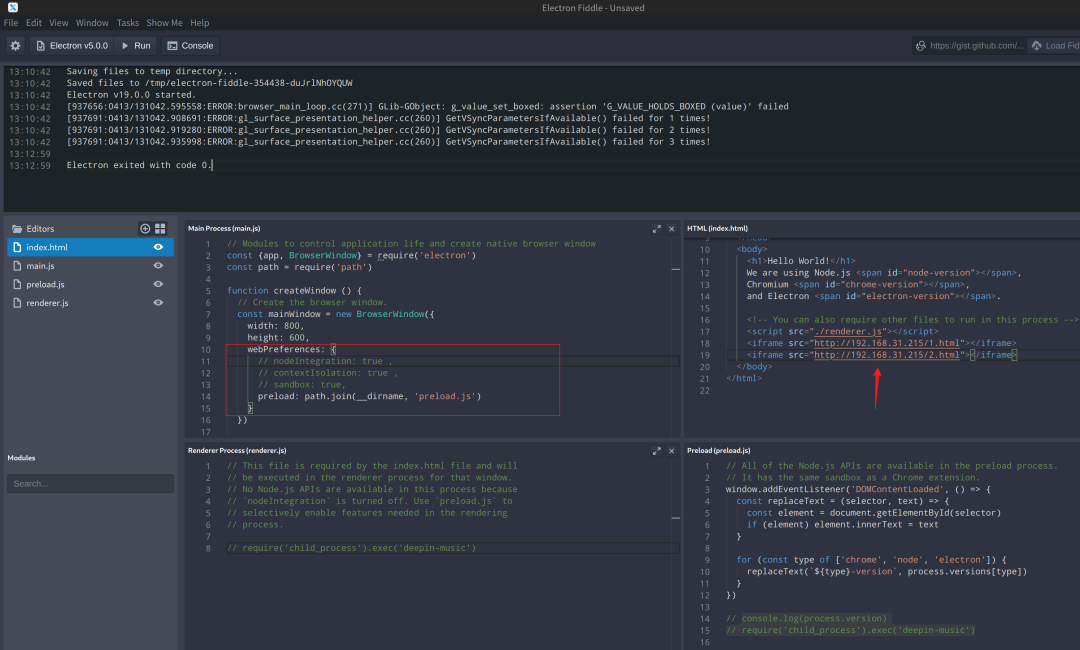
Task: Toggle renderer.js eye icon
Action: click(x=158, y=303)
